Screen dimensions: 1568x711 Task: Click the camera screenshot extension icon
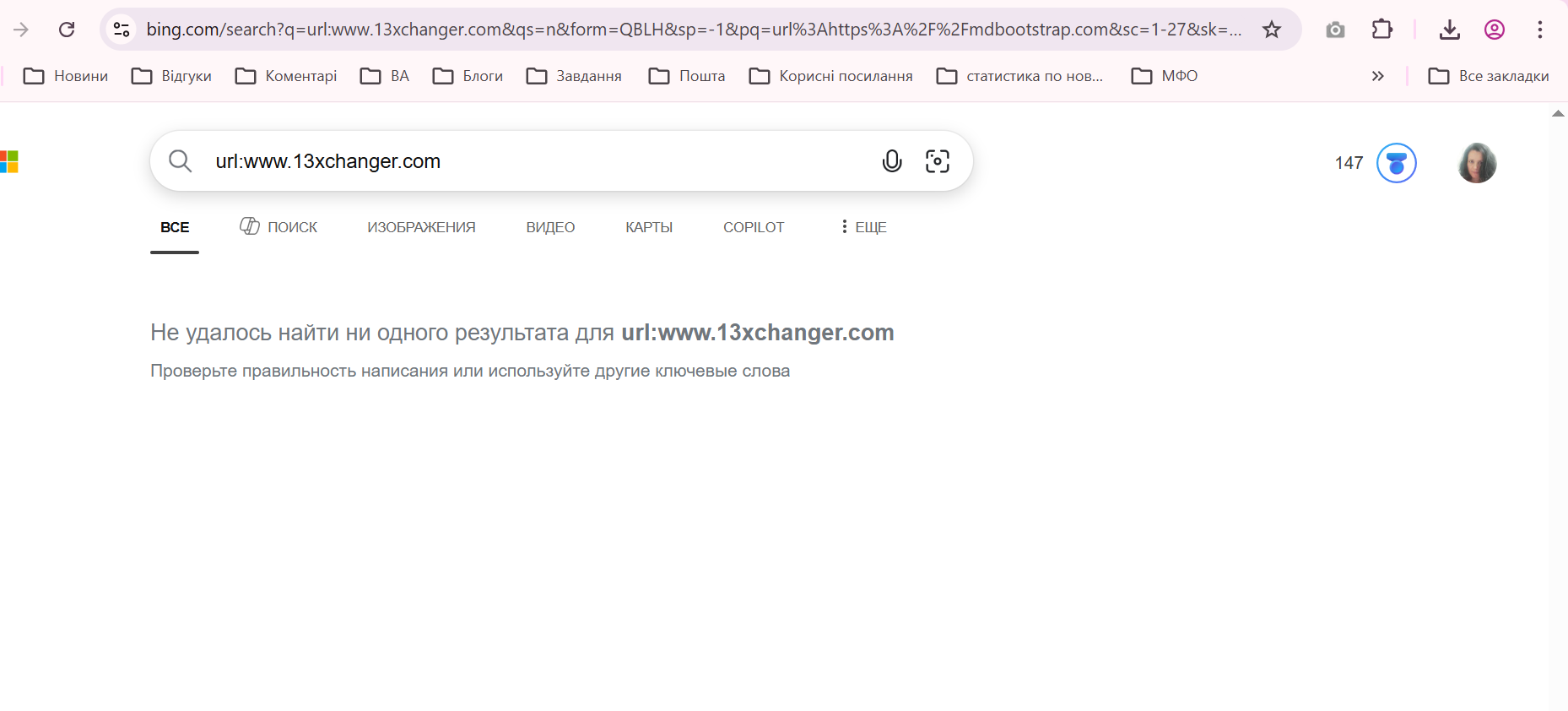(1335, 30)
